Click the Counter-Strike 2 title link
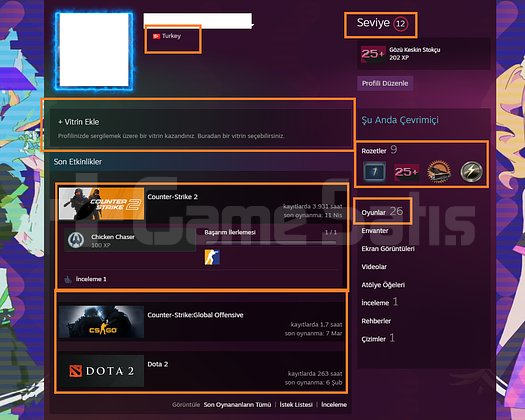Image resolution: width=525 pixels, height=420 pixels. click(172, 197)
